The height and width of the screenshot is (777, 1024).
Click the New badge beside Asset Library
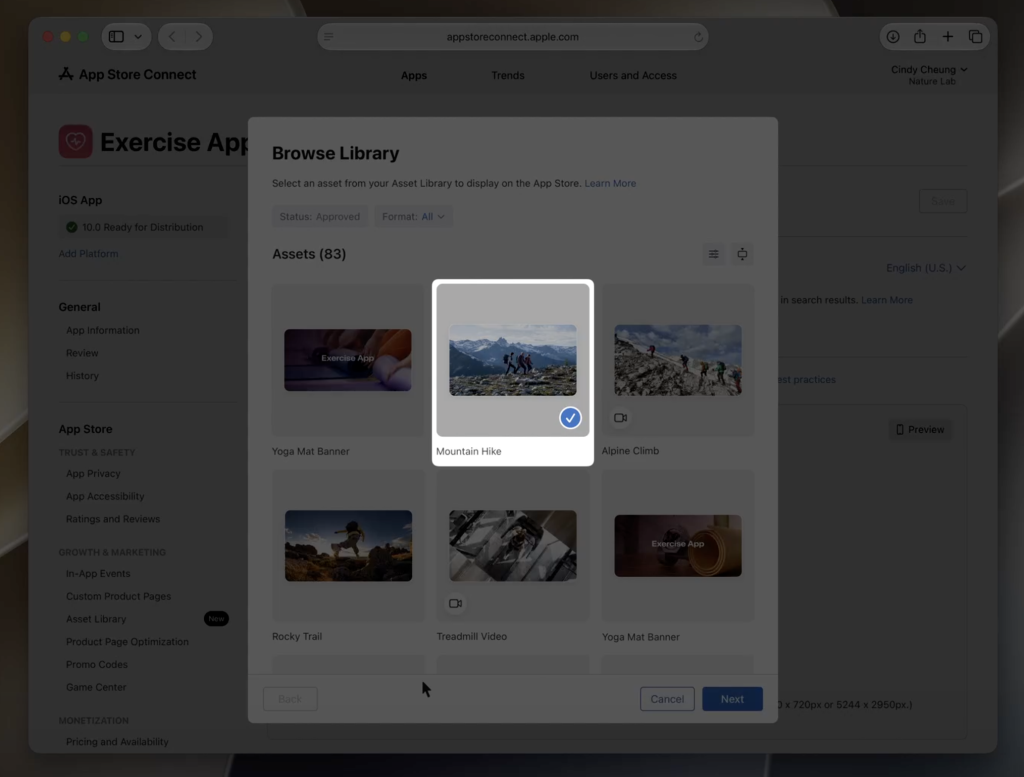pos(216,618)
